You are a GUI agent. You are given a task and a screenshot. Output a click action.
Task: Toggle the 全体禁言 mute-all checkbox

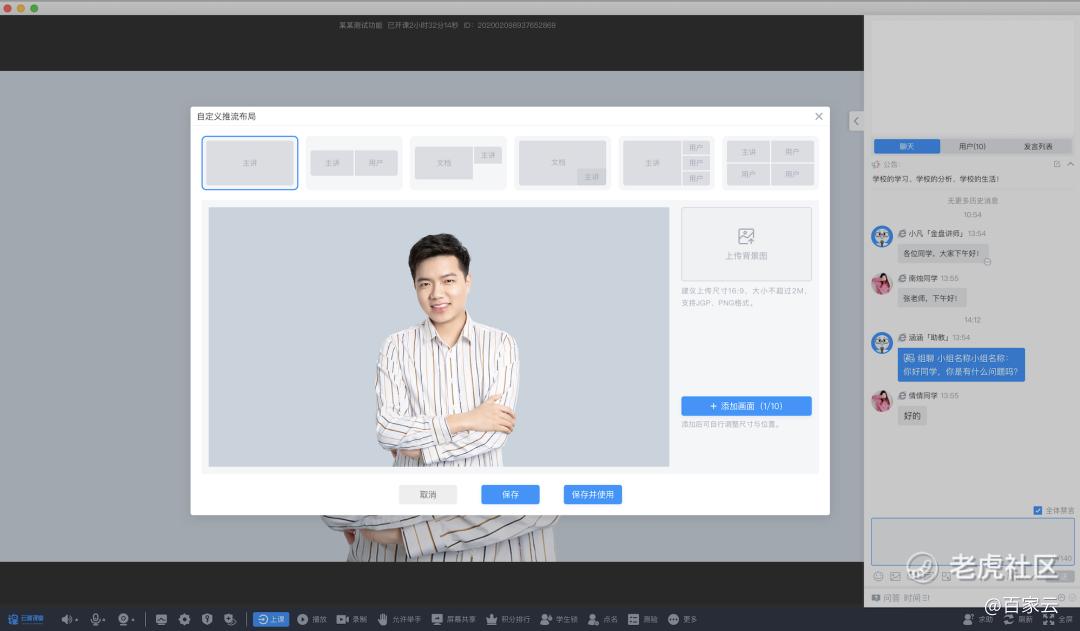point(1038,510)
